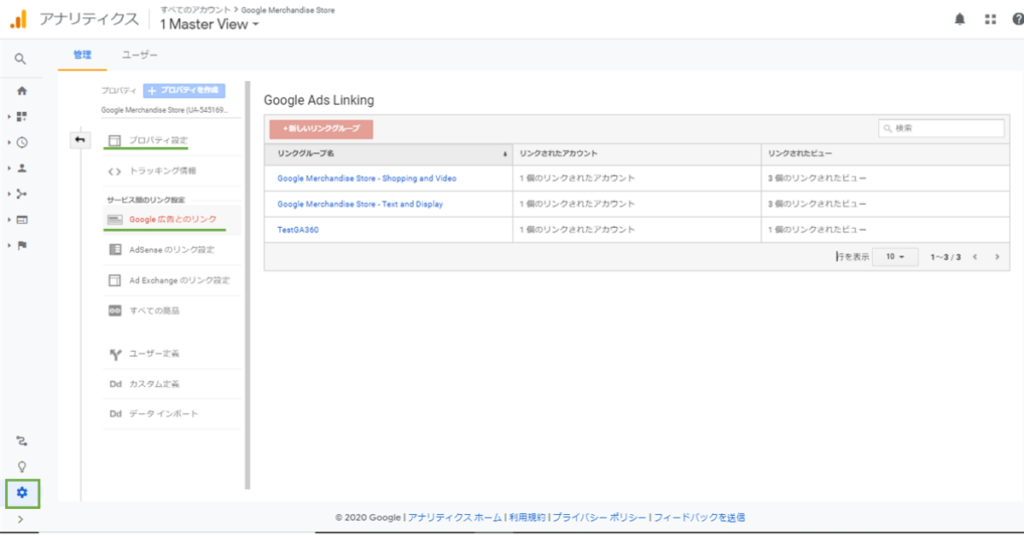Expand Audience section arrow in sidebar
1024x538 pixels.
pyautogui.click(x=9, y=168)
